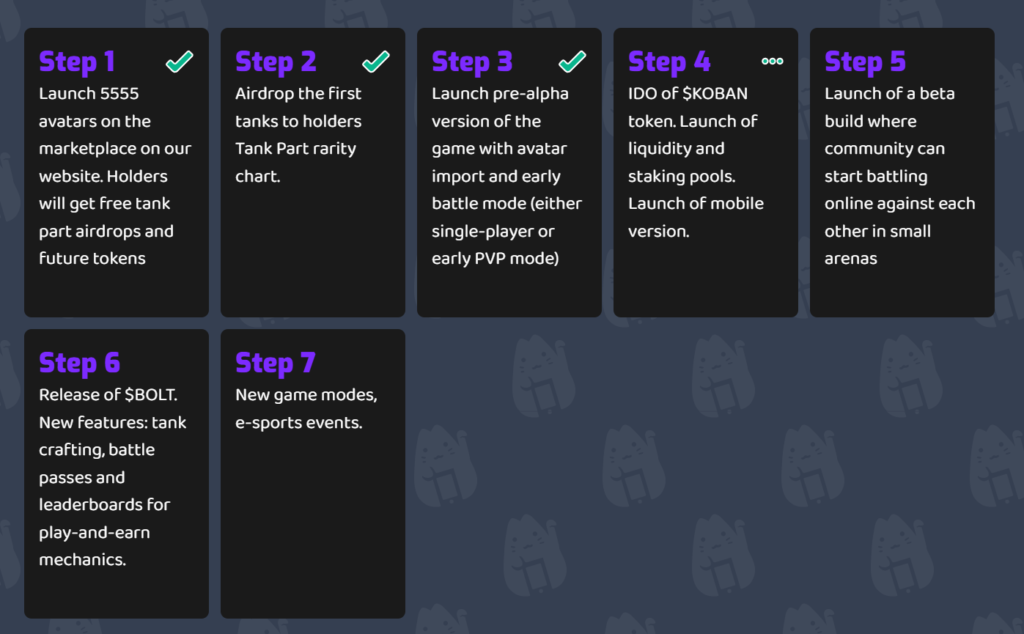The image size is (1024, 634).
Task: Click the cat icon right of Step 7 card
Action: (443, 466)
